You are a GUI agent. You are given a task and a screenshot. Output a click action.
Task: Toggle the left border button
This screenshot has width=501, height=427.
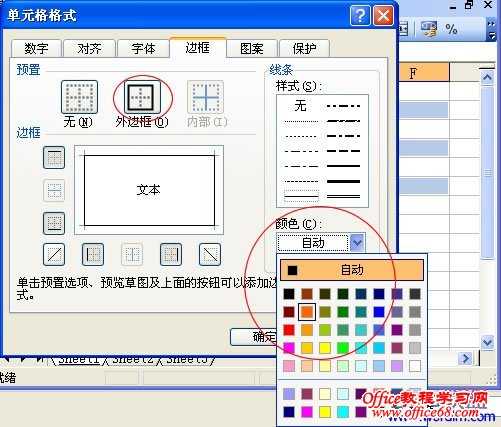point(93,254)
